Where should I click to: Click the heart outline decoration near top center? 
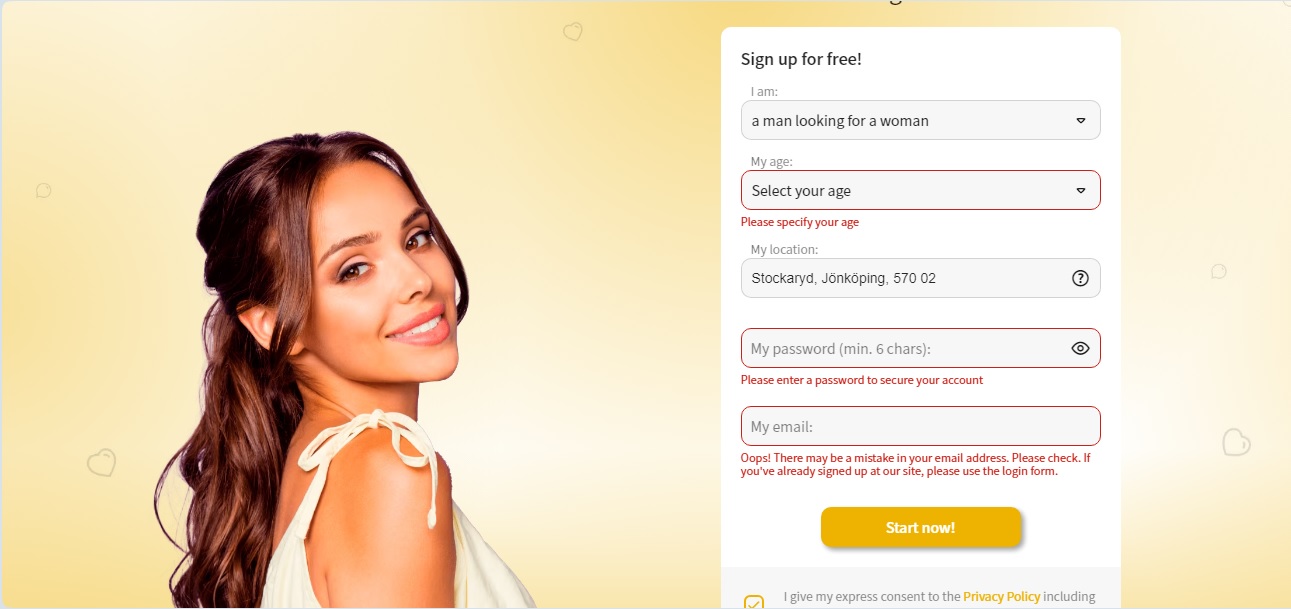(x=573, y=32)
